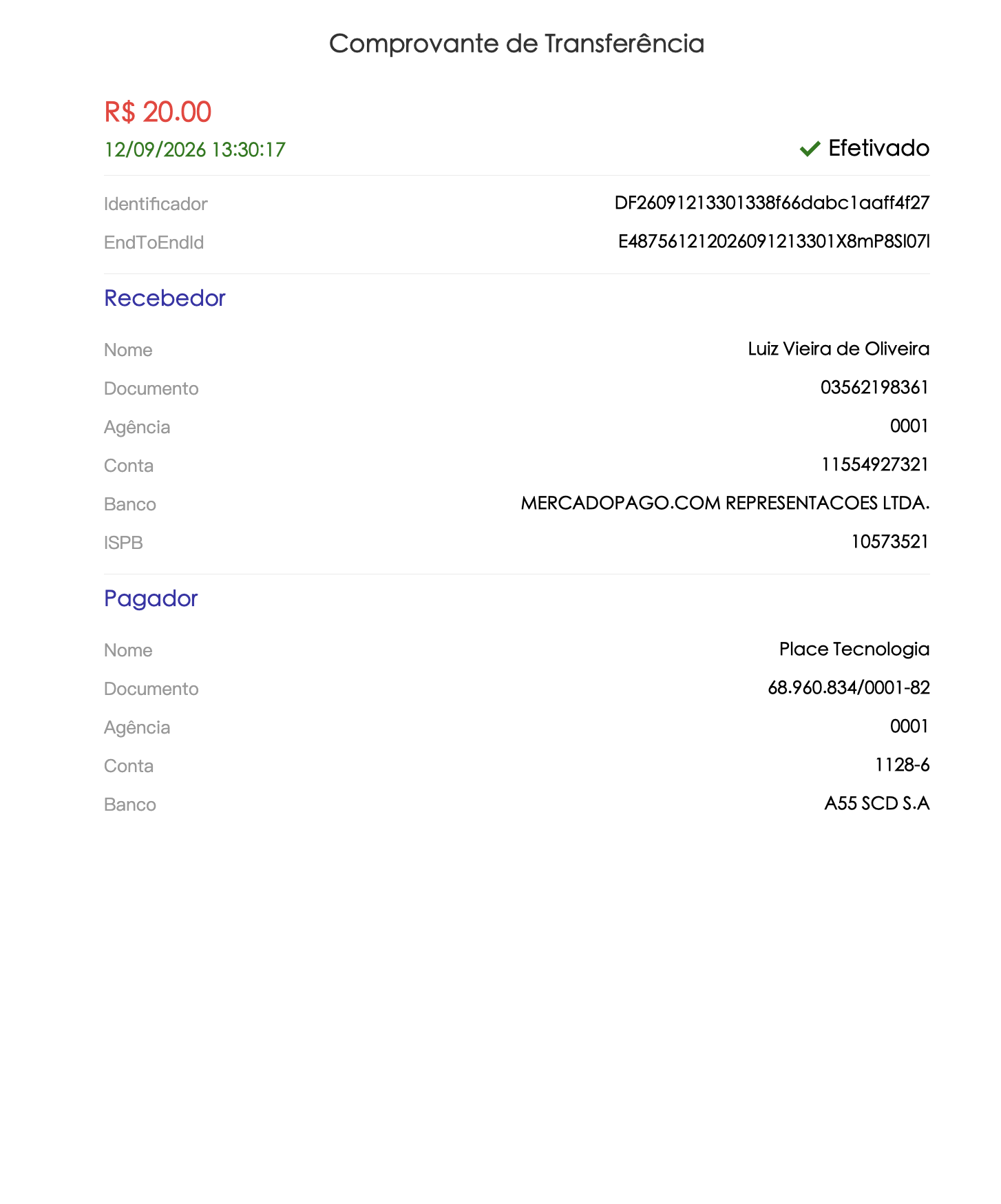Select the R$ 20.00 amount

158,112
